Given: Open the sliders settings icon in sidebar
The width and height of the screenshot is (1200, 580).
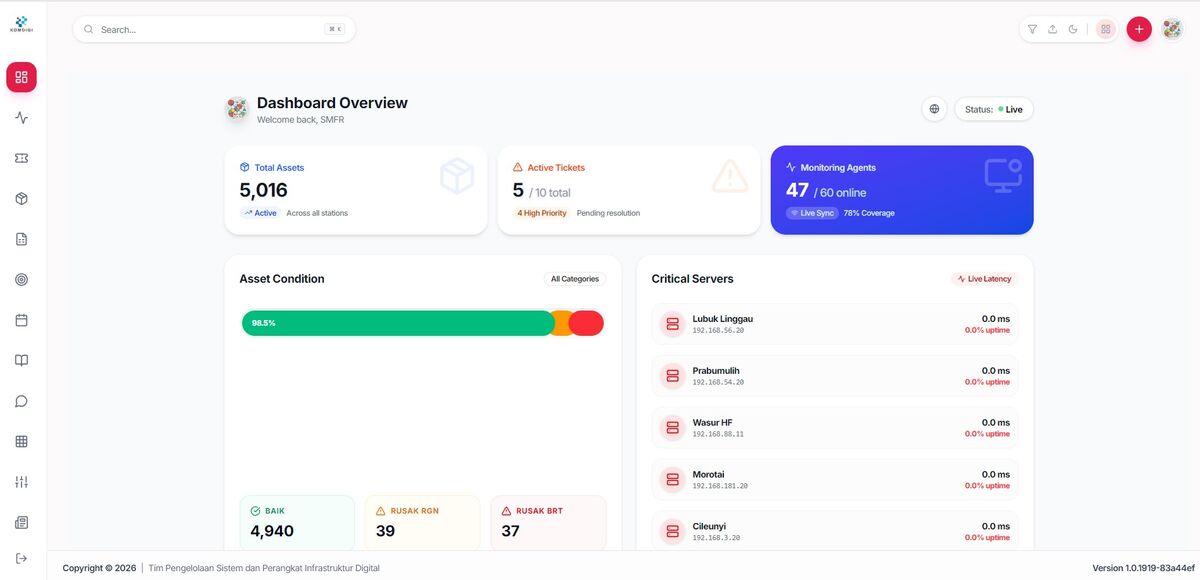Looking at the screenshot, I should pyautogui.click(x=21, y=482).
